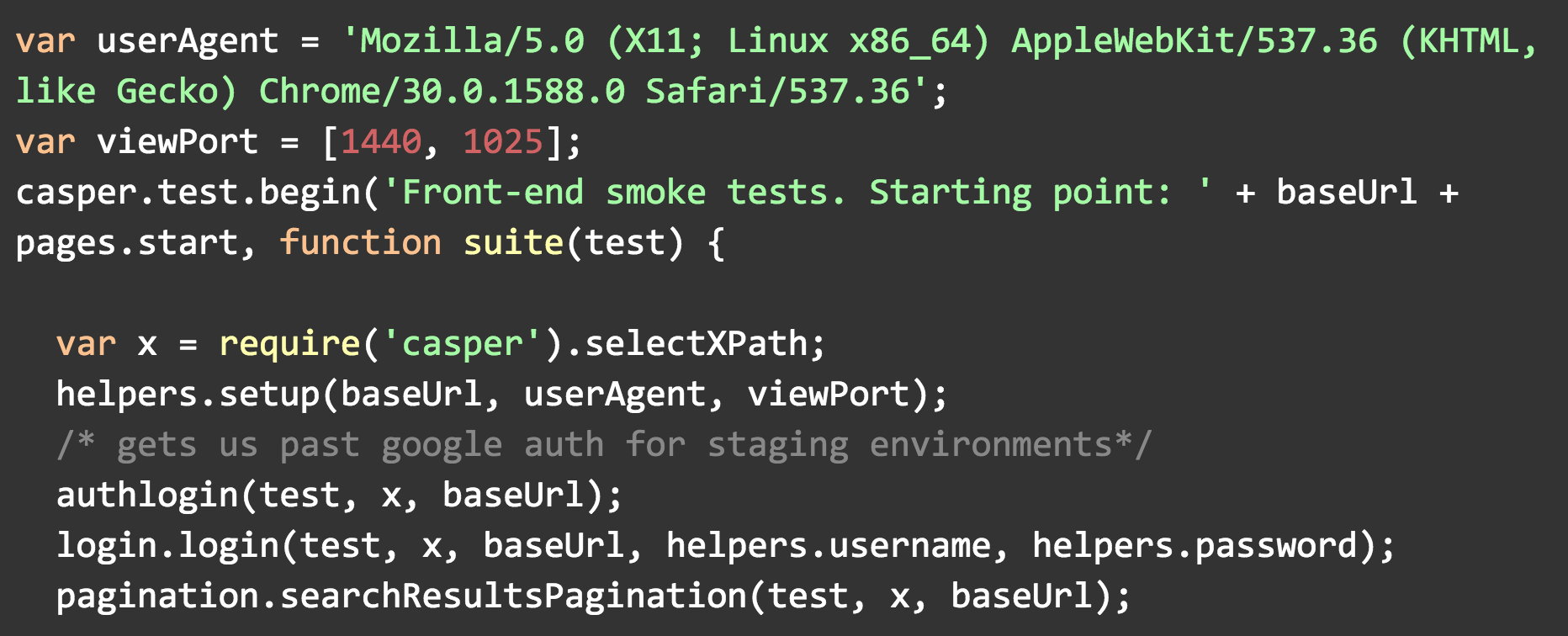Click the casper.test.begin call

coord(188,193)
